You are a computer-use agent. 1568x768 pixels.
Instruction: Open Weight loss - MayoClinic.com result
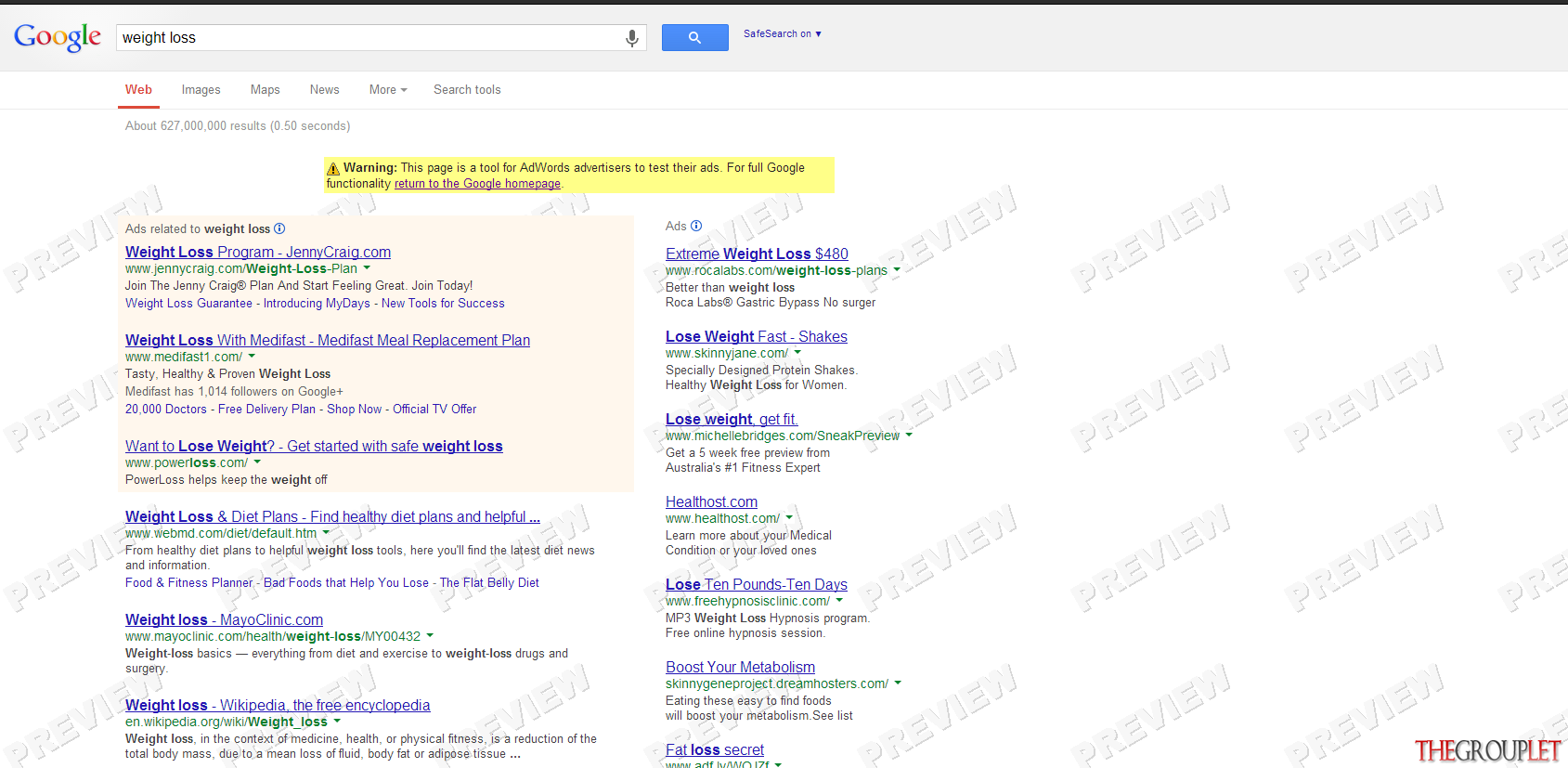pos(224,619)
